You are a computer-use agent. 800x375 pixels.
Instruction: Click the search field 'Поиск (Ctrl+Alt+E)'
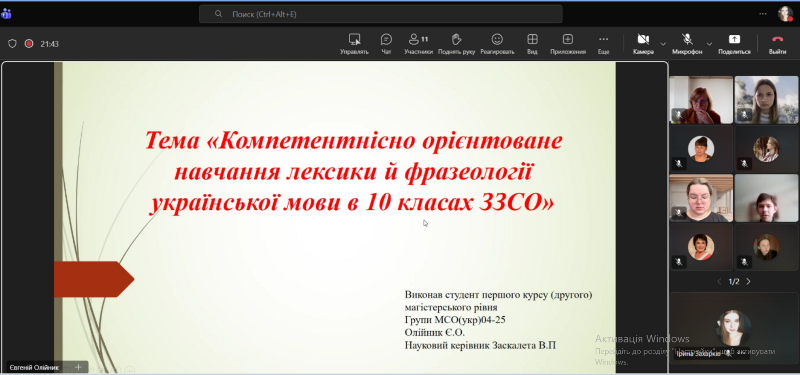point(381,14)
